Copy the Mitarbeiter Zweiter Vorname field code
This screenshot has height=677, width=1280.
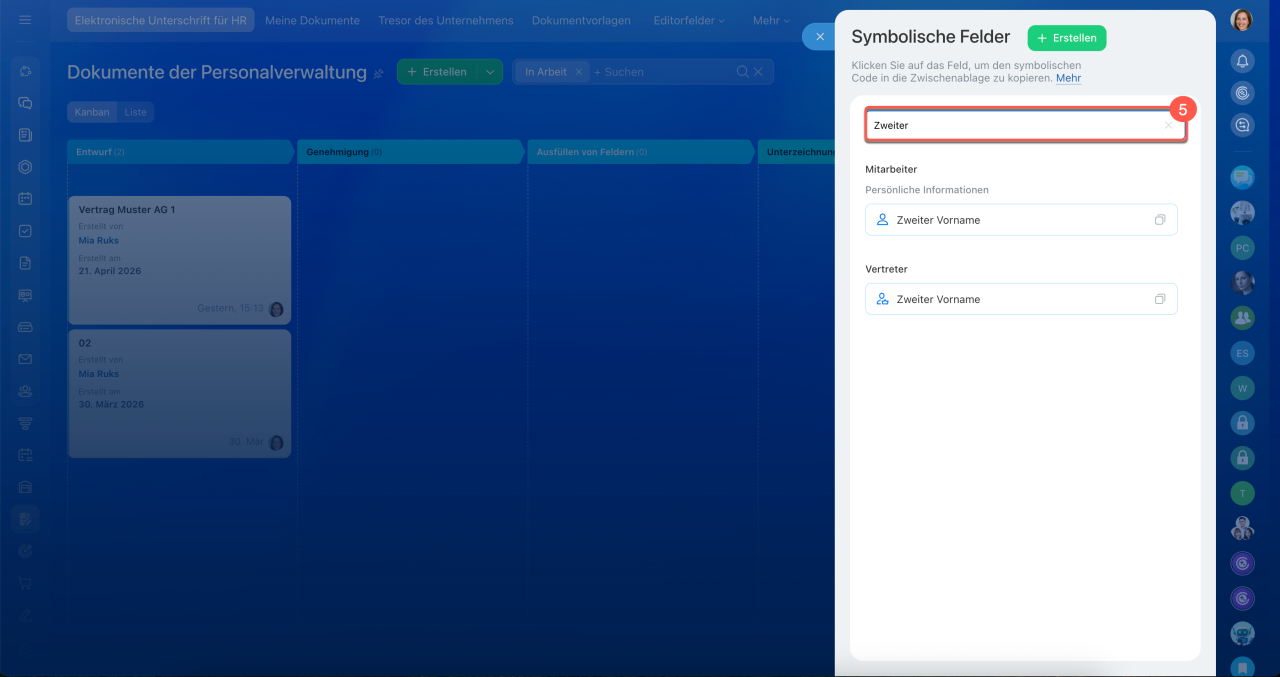[1159, 220]
